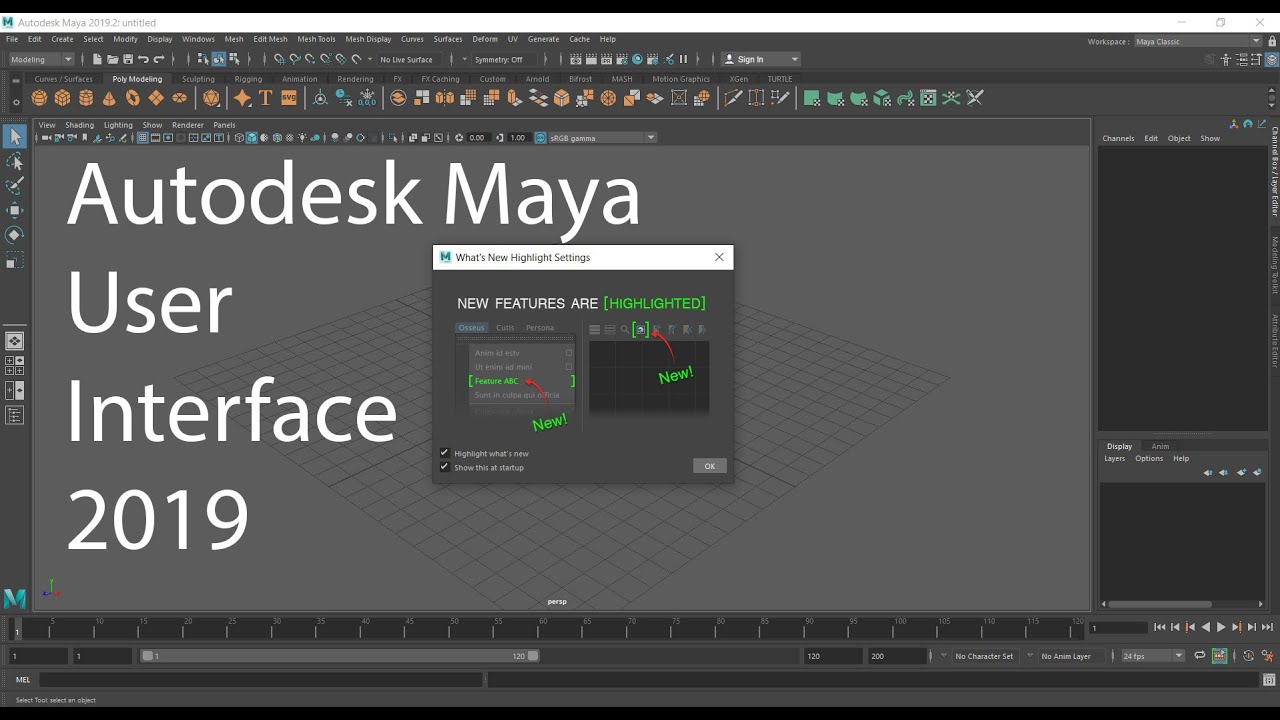This screenshot has height=720, width=1280.
Task: Close the What's New Highlight Settings dialog
Action: 719,257
